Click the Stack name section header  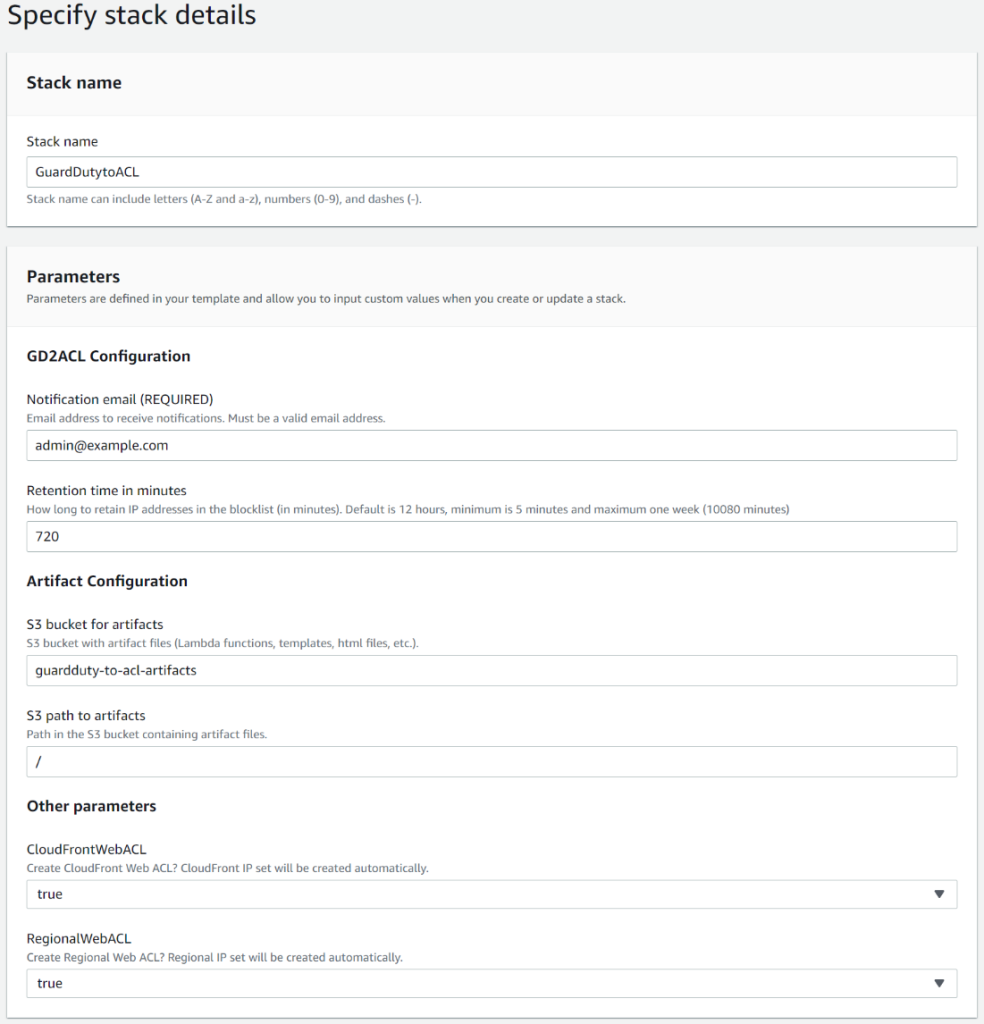click(x=74, y=82)
